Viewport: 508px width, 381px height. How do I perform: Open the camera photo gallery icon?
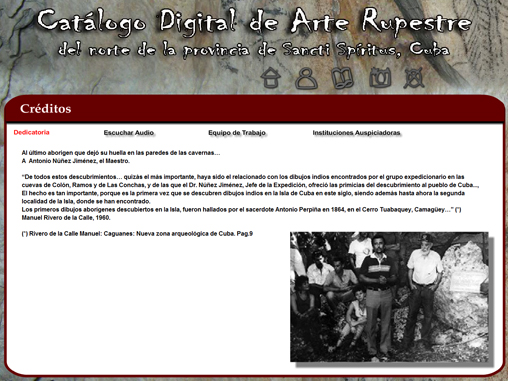[380, 77]
